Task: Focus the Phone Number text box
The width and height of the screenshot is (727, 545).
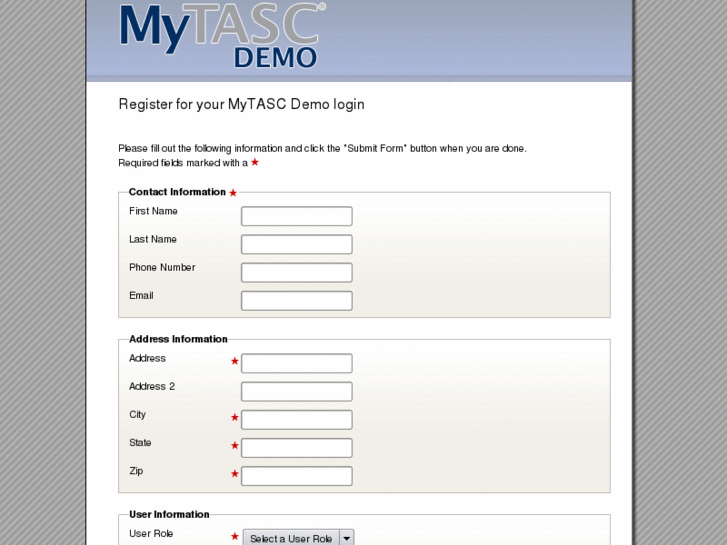Action: pyautogui.click(x=297, y=273)
